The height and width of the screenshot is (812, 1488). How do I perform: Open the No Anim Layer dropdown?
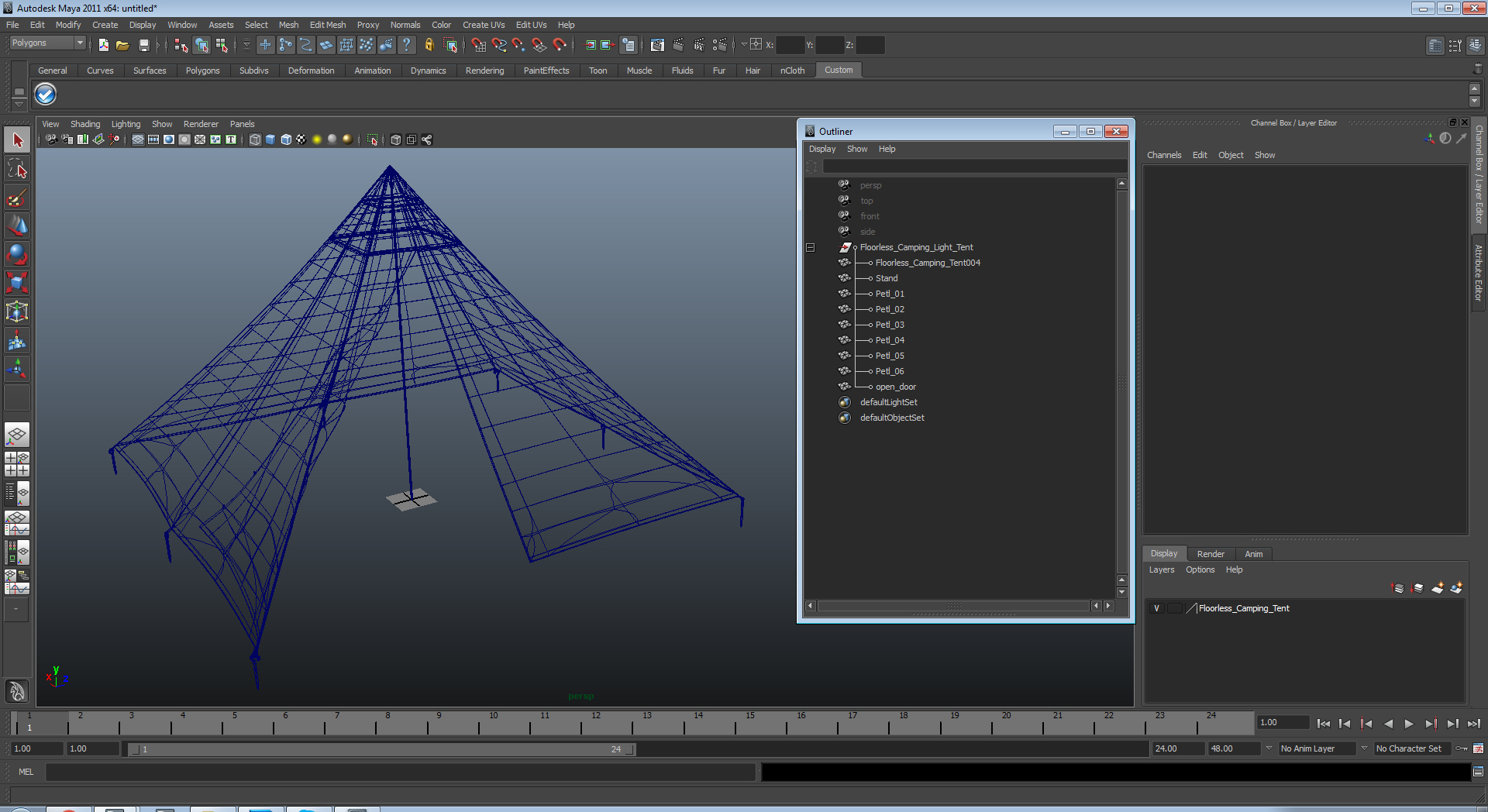(1317, 748)
